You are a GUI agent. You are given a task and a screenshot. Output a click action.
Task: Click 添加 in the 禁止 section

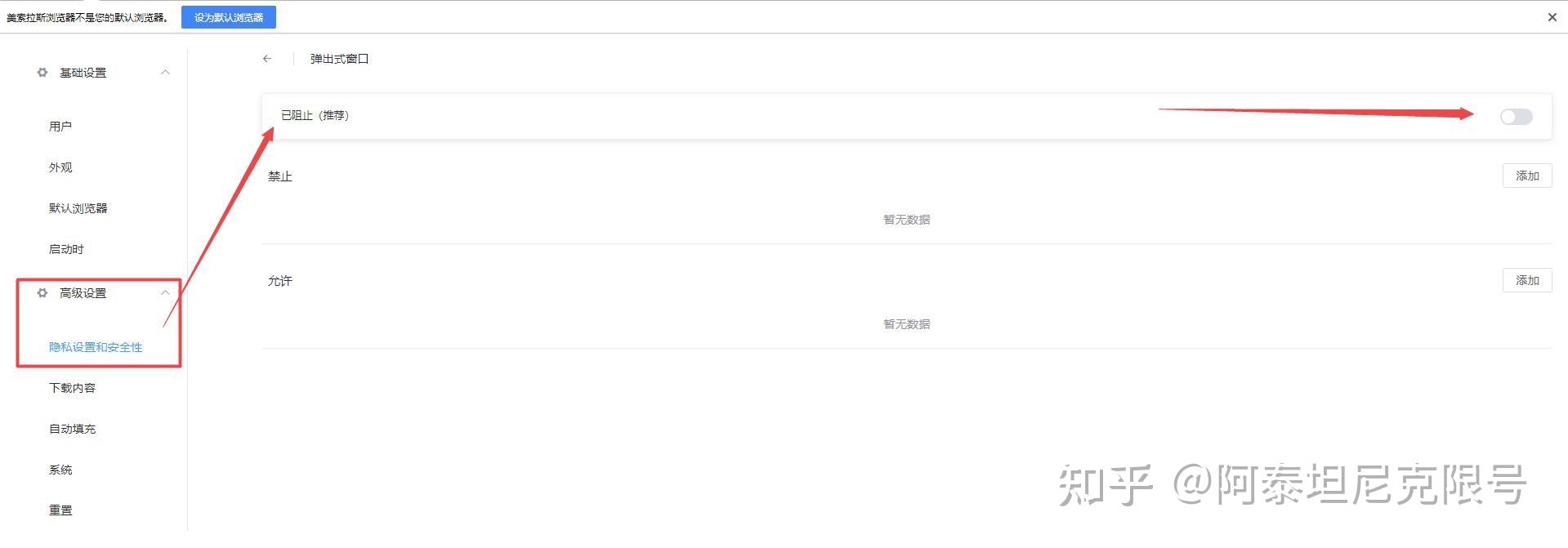[1526, 176]
